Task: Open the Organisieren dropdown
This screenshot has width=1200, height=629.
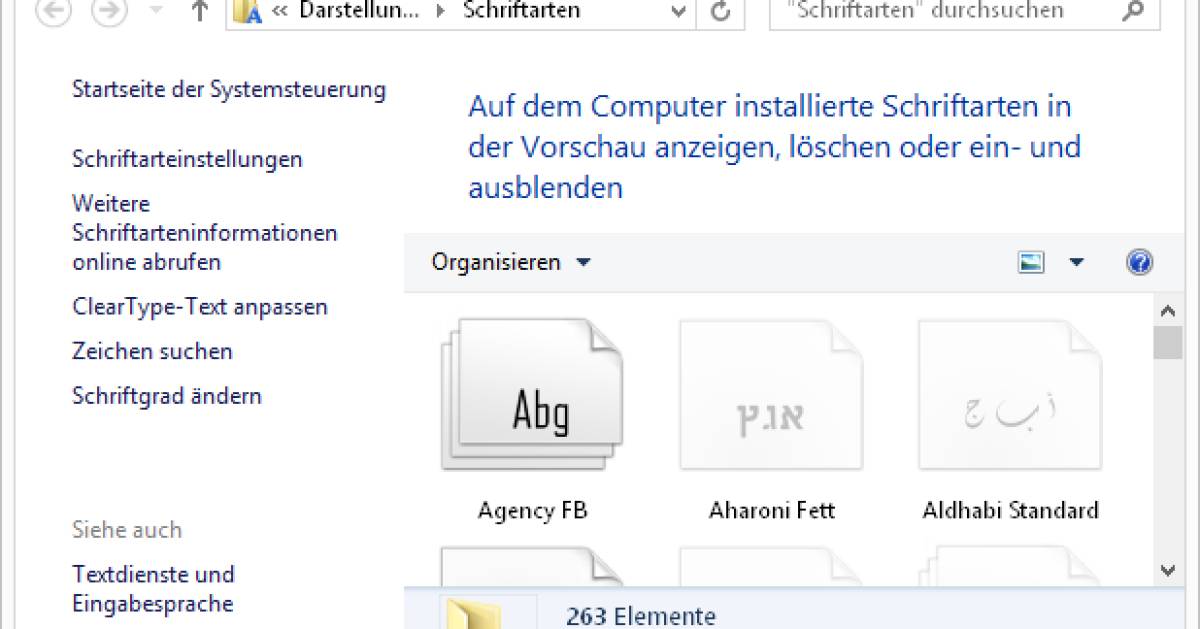Action: (x=508, y=261)
